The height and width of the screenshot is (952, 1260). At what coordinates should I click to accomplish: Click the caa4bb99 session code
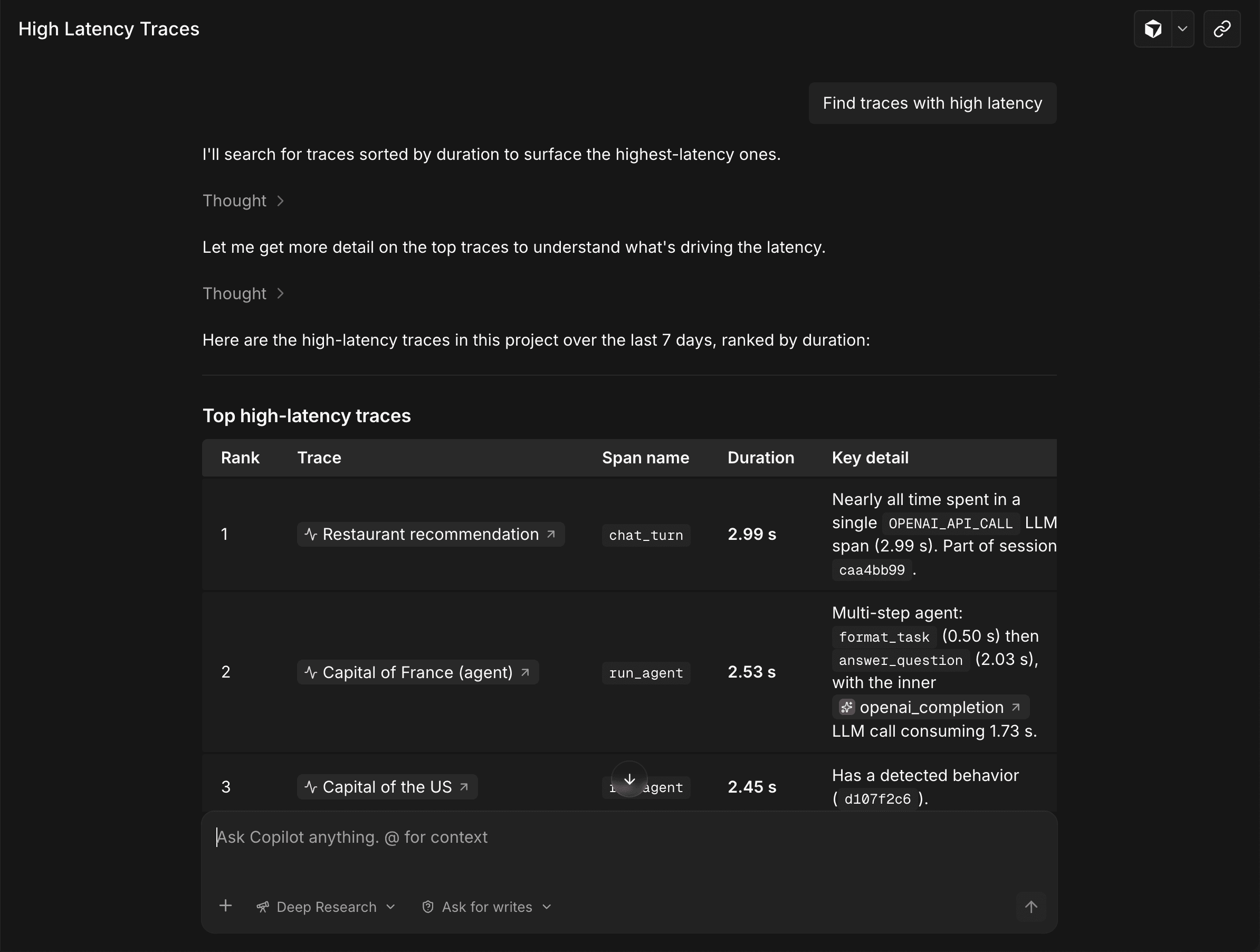pyautogui.click(x=872, y=570)
